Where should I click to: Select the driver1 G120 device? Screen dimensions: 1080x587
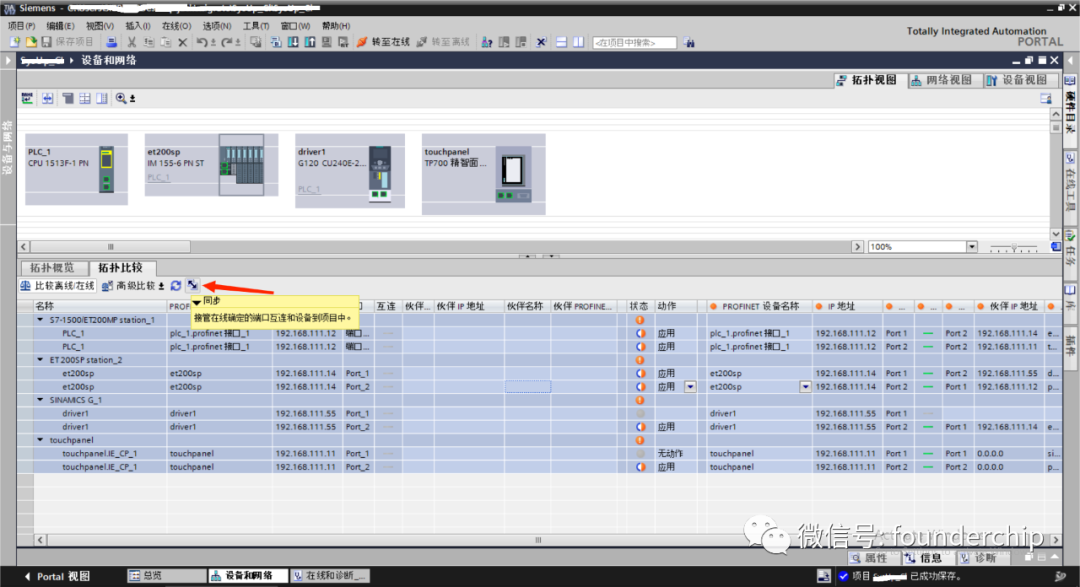coord(350,172)
